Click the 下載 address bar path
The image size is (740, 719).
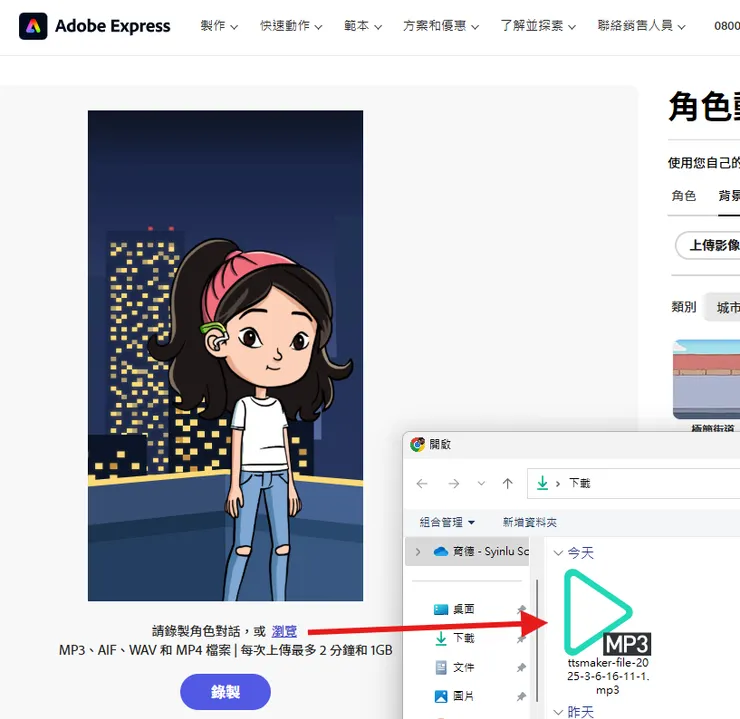click(x=579, y=483)
